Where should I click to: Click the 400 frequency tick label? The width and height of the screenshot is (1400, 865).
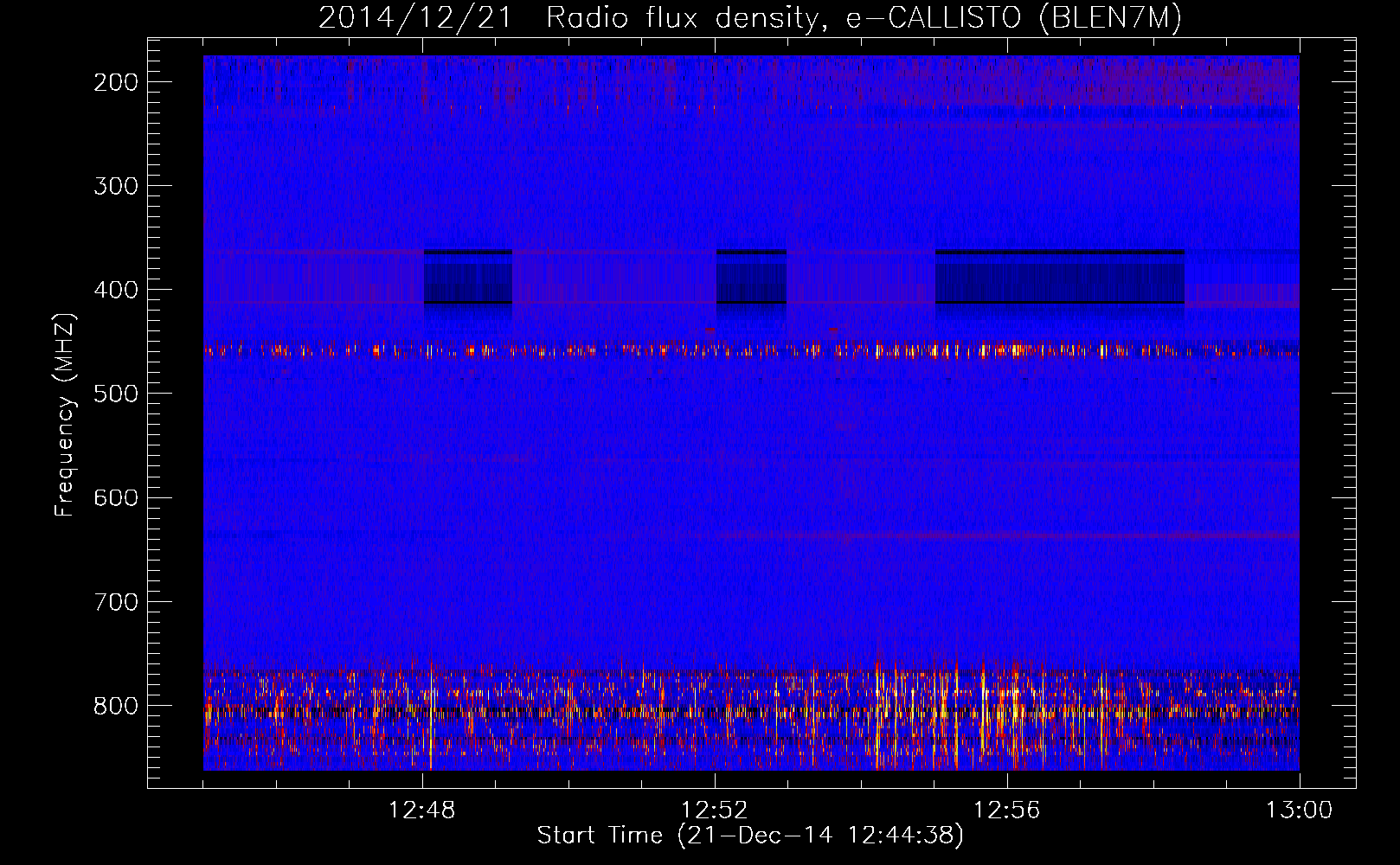115,290
